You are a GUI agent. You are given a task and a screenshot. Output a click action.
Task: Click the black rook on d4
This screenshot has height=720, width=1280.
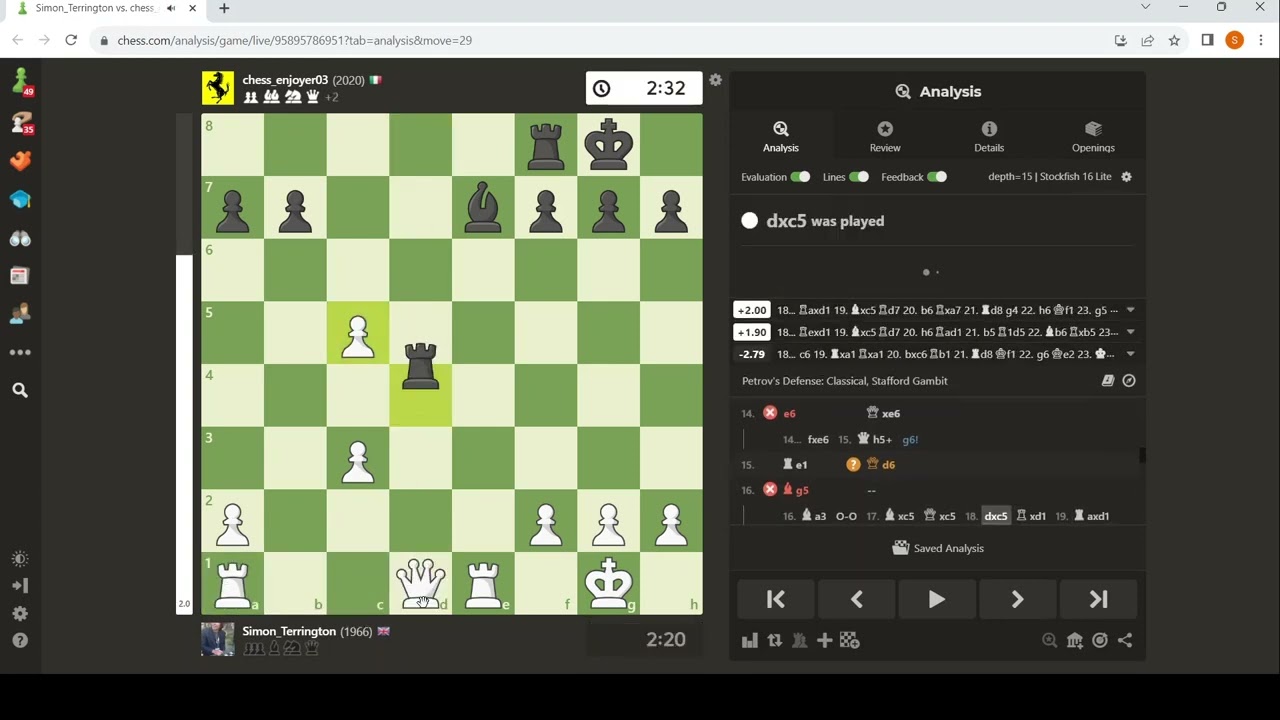tap(420, 364)
